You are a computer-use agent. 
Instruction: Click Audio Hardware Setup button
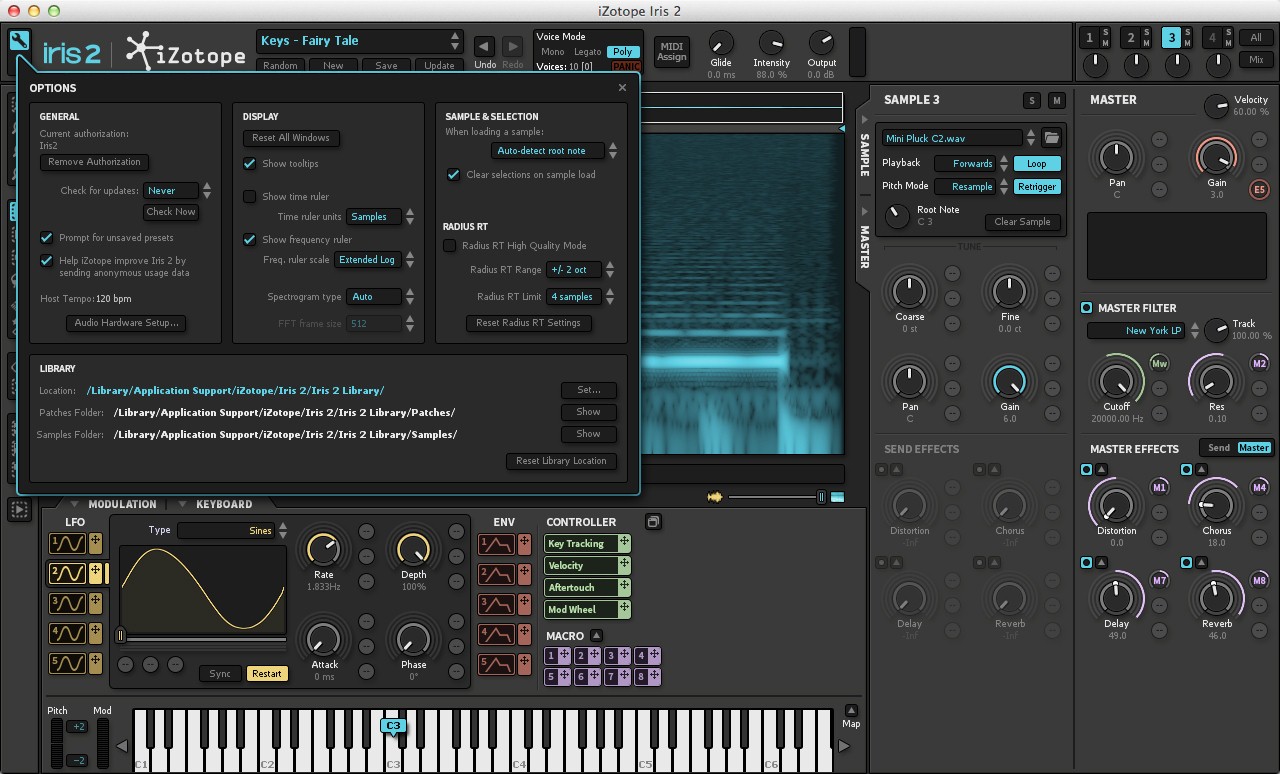[126, 323]
